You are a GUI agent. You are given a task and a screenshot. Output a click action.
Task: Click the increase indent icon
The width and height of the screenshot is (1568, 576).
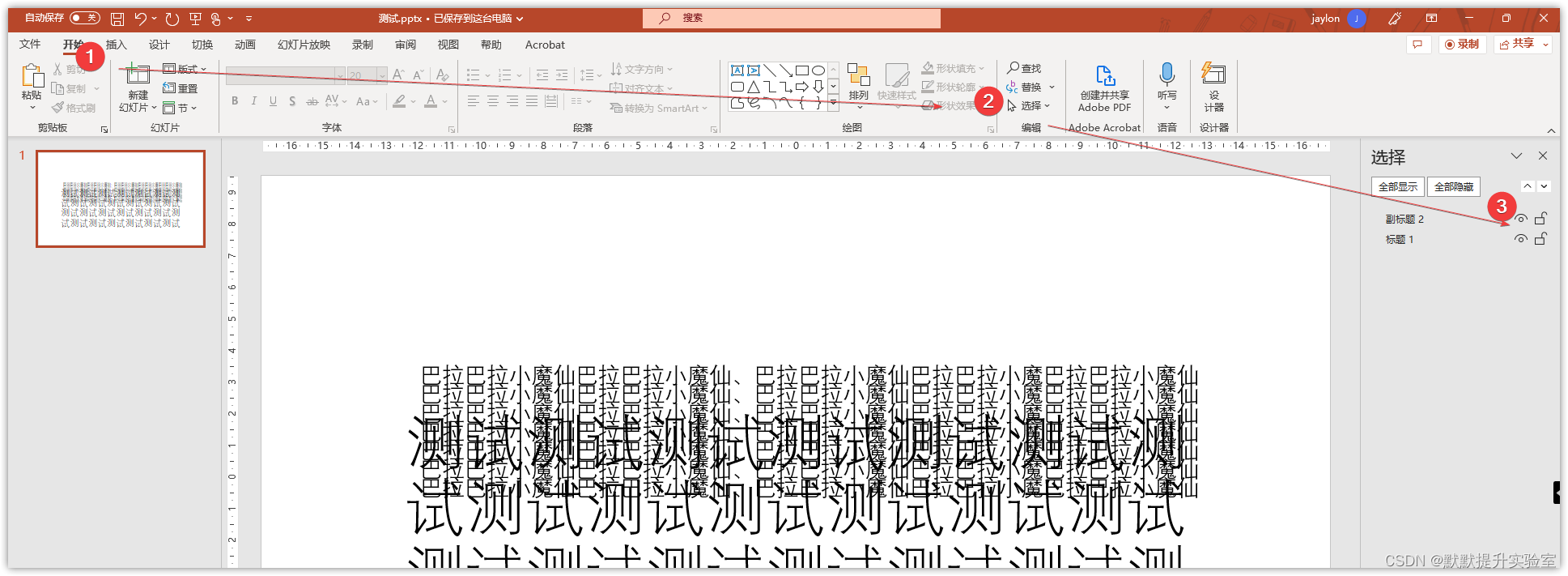click(562, 75)
